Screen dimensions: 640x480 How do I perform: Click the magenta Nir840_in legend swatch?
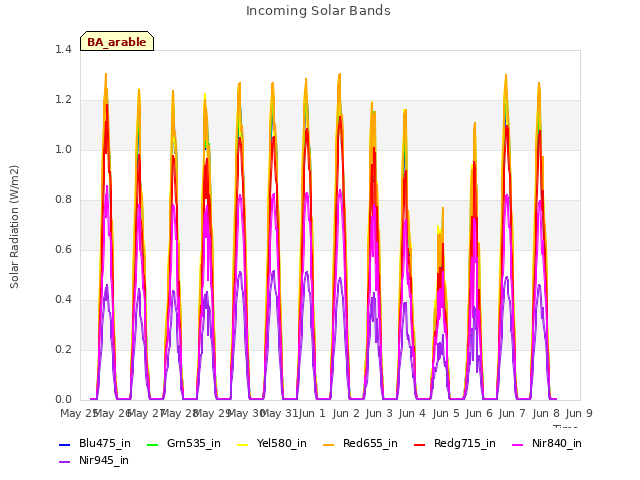click(x=518, y=444)
